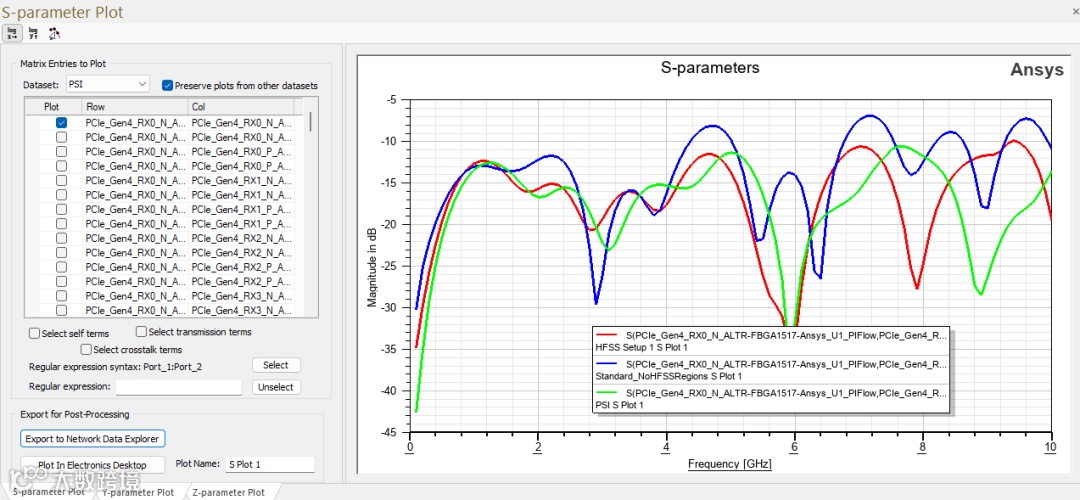The image size is (1080, 500).
Task: Click the blue line swatch in legend
Action: pyautogui.click(x=607, y=363)
